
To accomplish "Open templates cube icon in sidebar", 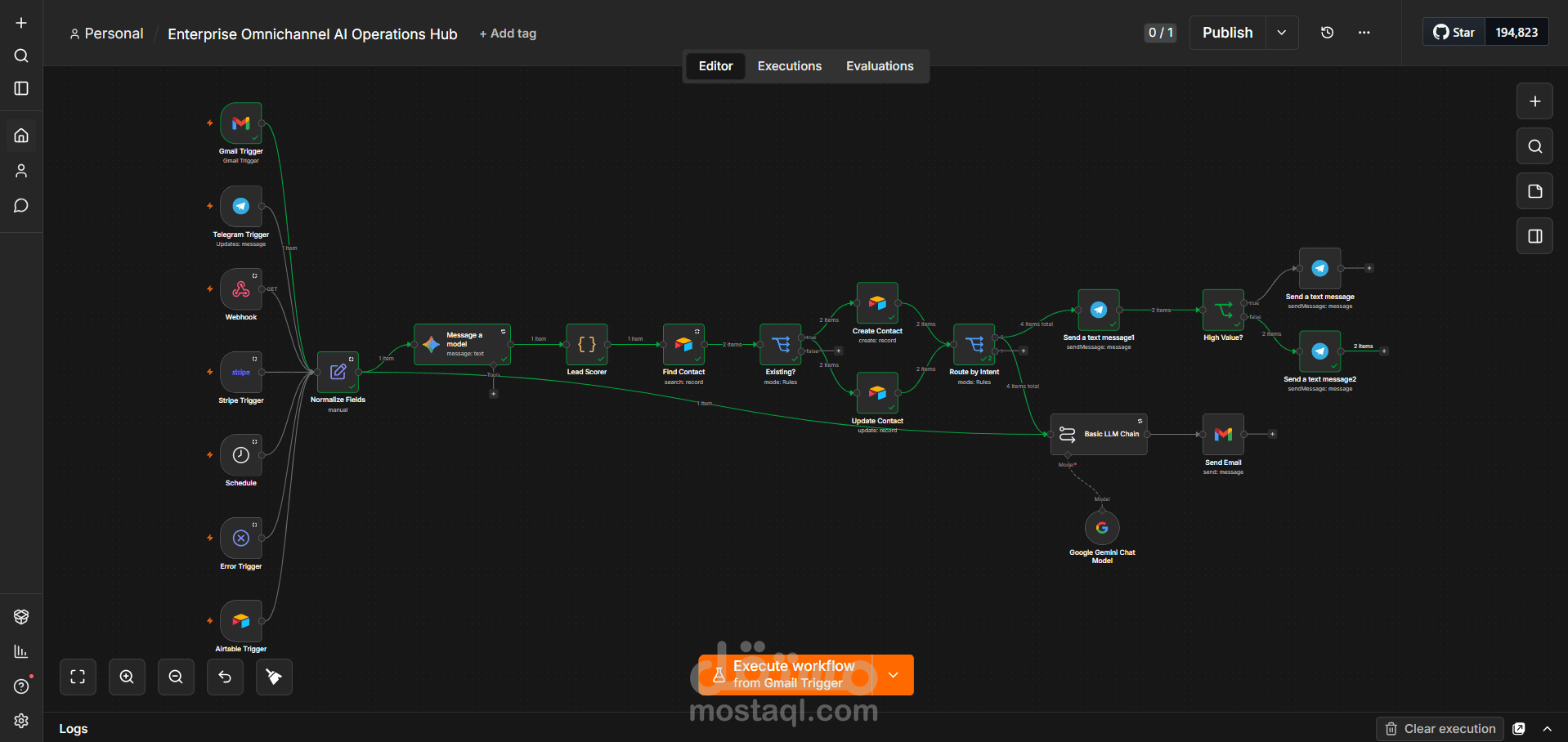I will [21, 617].
